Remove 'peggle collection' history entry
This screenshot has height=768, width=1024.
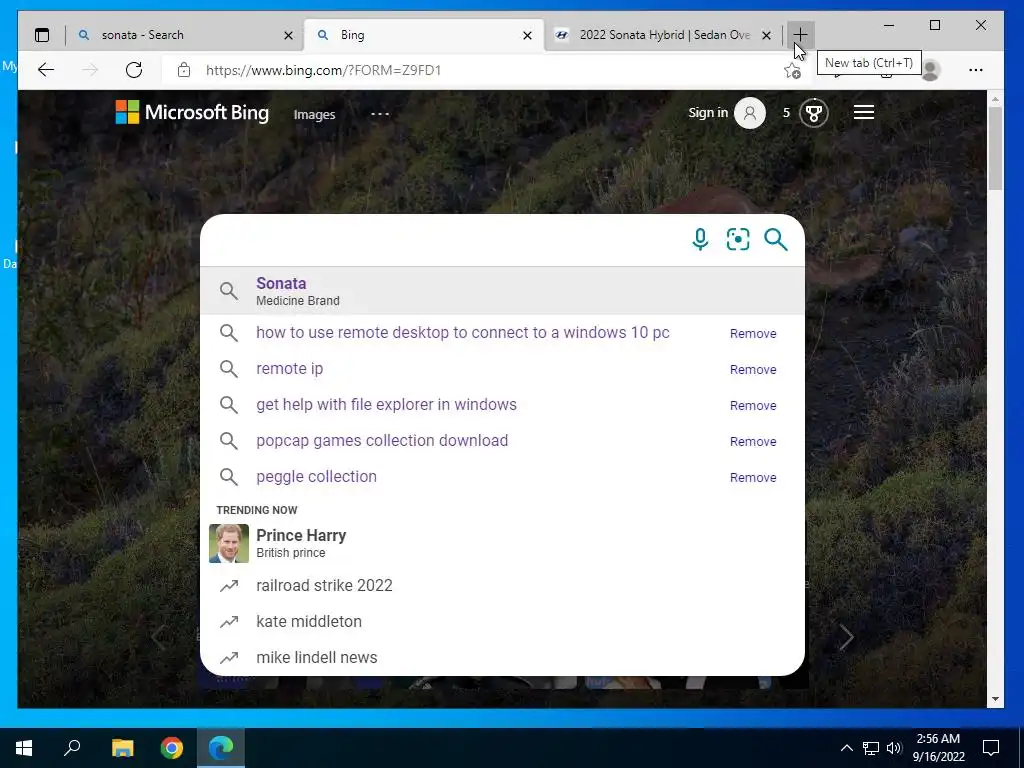tap(753, 477)
